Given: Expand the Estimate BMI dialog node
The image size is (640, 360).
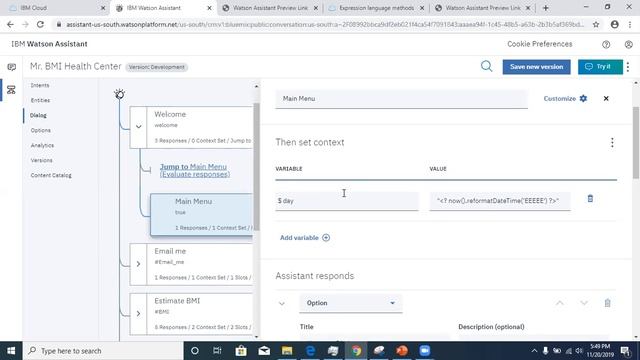Looking at the screenshot, I should (138, 313).
